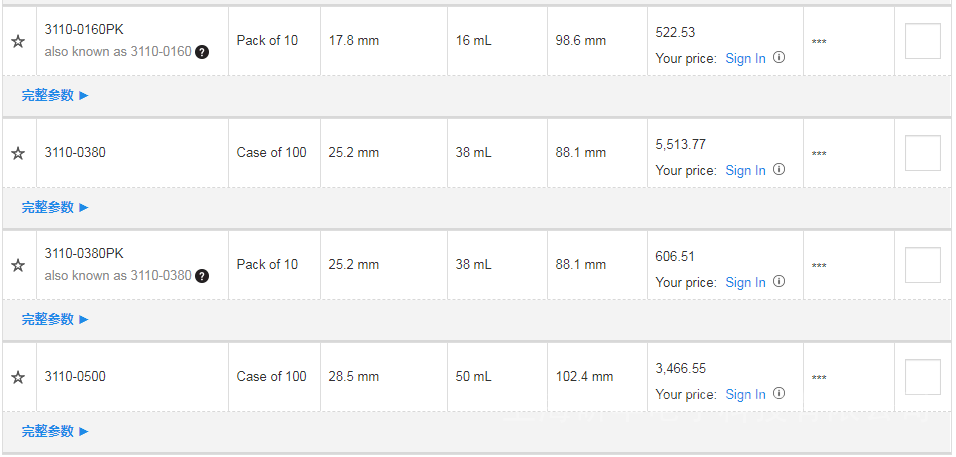Favorite the 3110-0380 Case of 100 item
956x457 pixels.
pos(17,154)
